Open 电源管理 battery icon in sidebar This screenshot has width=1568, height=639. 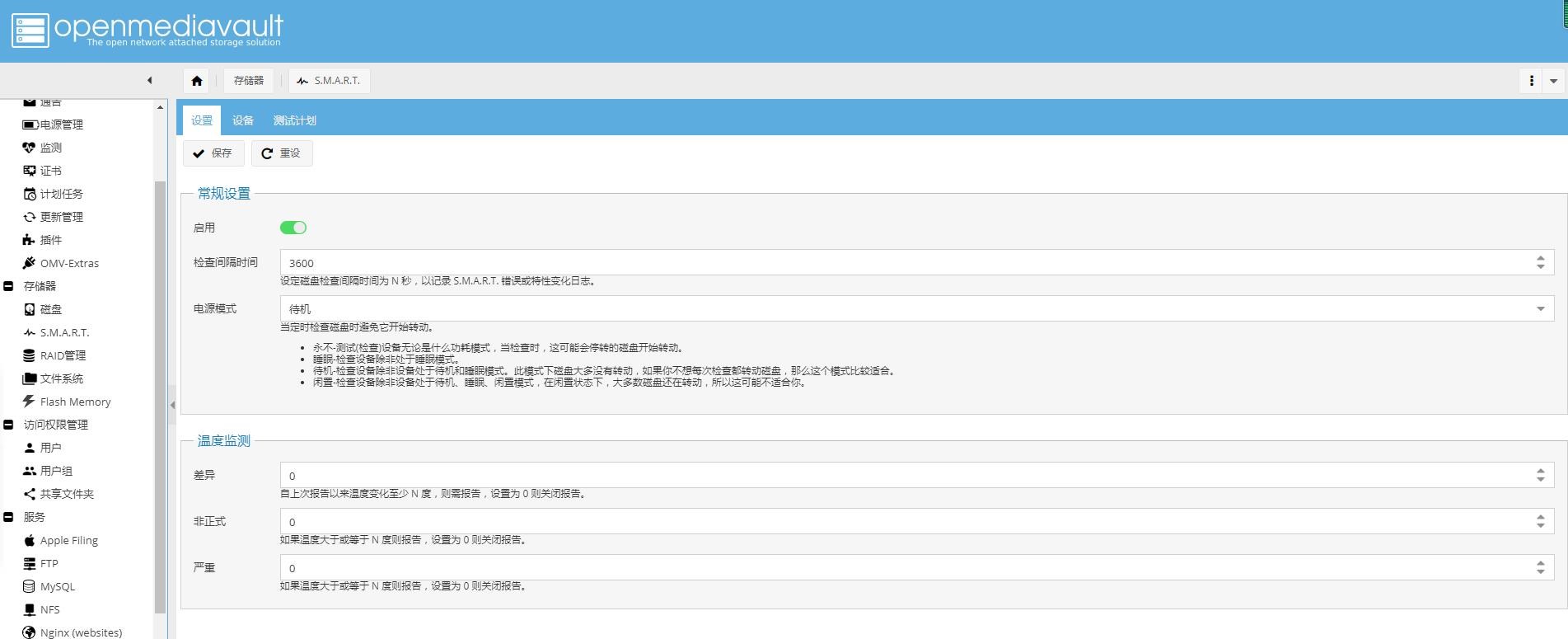(x=30, y=125)
